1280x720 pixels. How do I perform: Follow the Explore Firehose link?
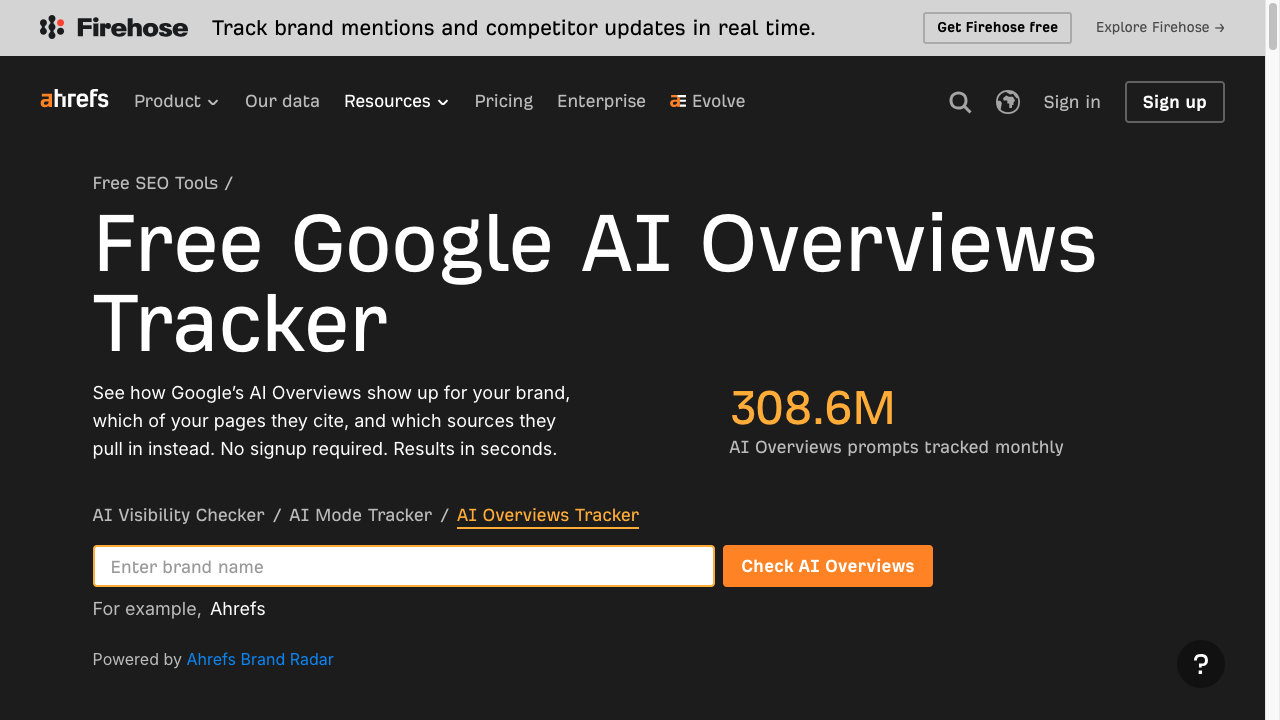coord(1160,28)
